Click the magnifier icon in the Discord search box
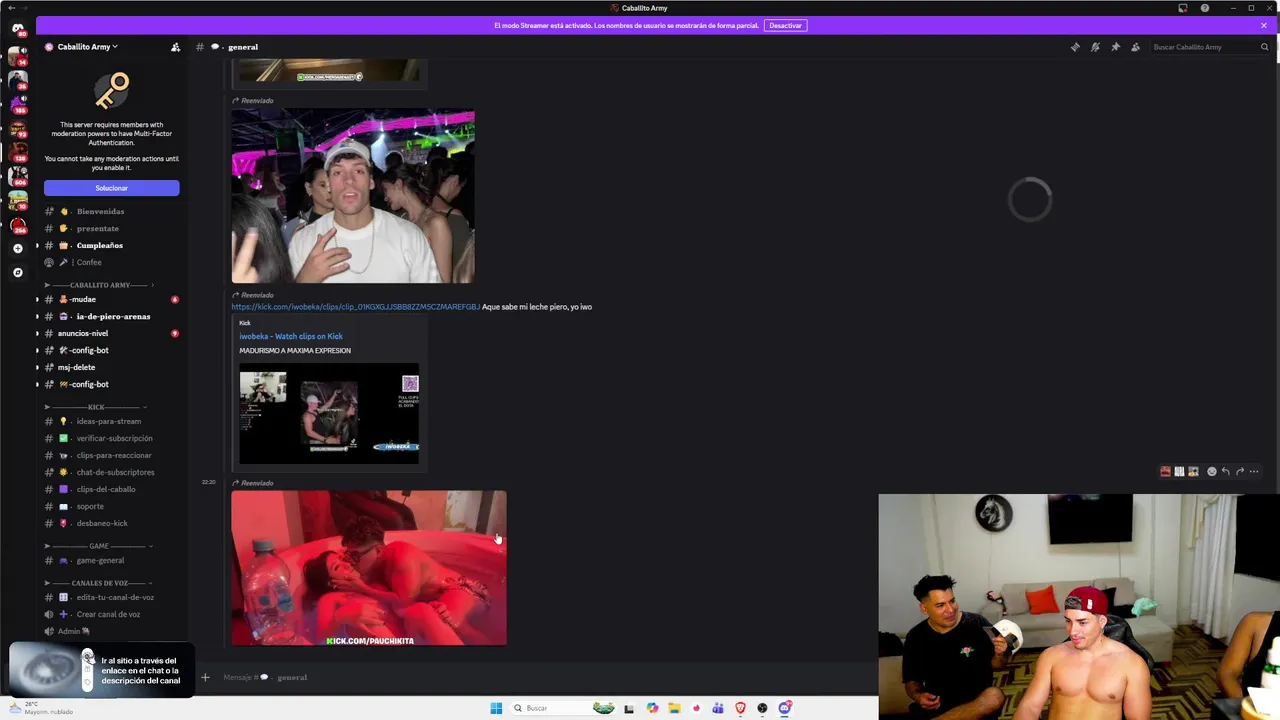Image resolution: width=1280 pixels, height=720 pixels. click(1264, 47)
